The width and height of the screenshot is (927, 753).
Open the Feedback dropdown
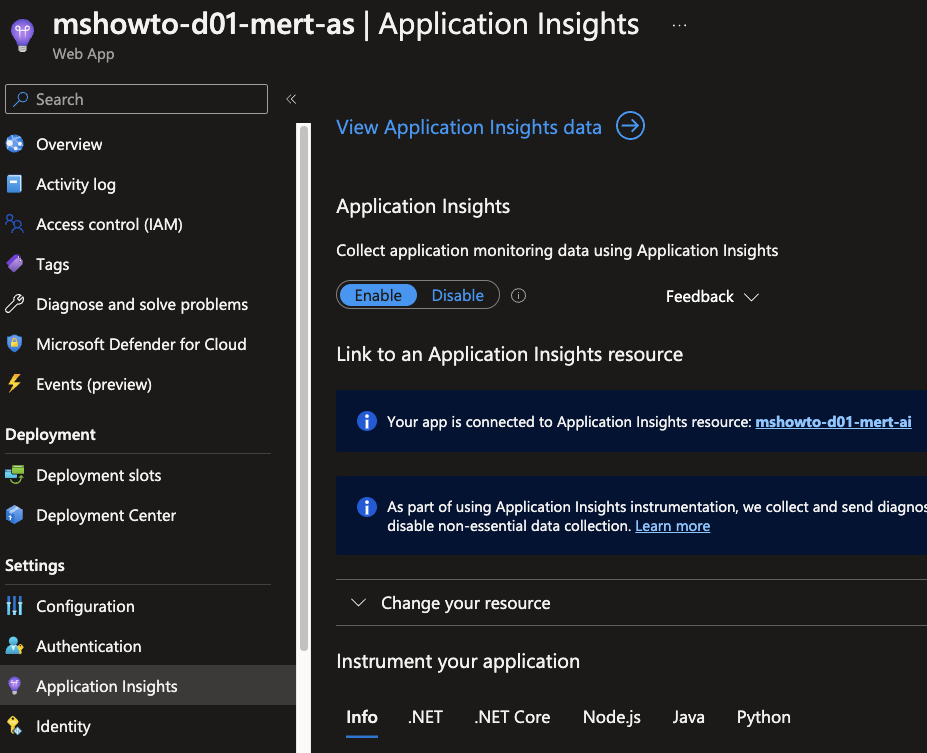712,296
